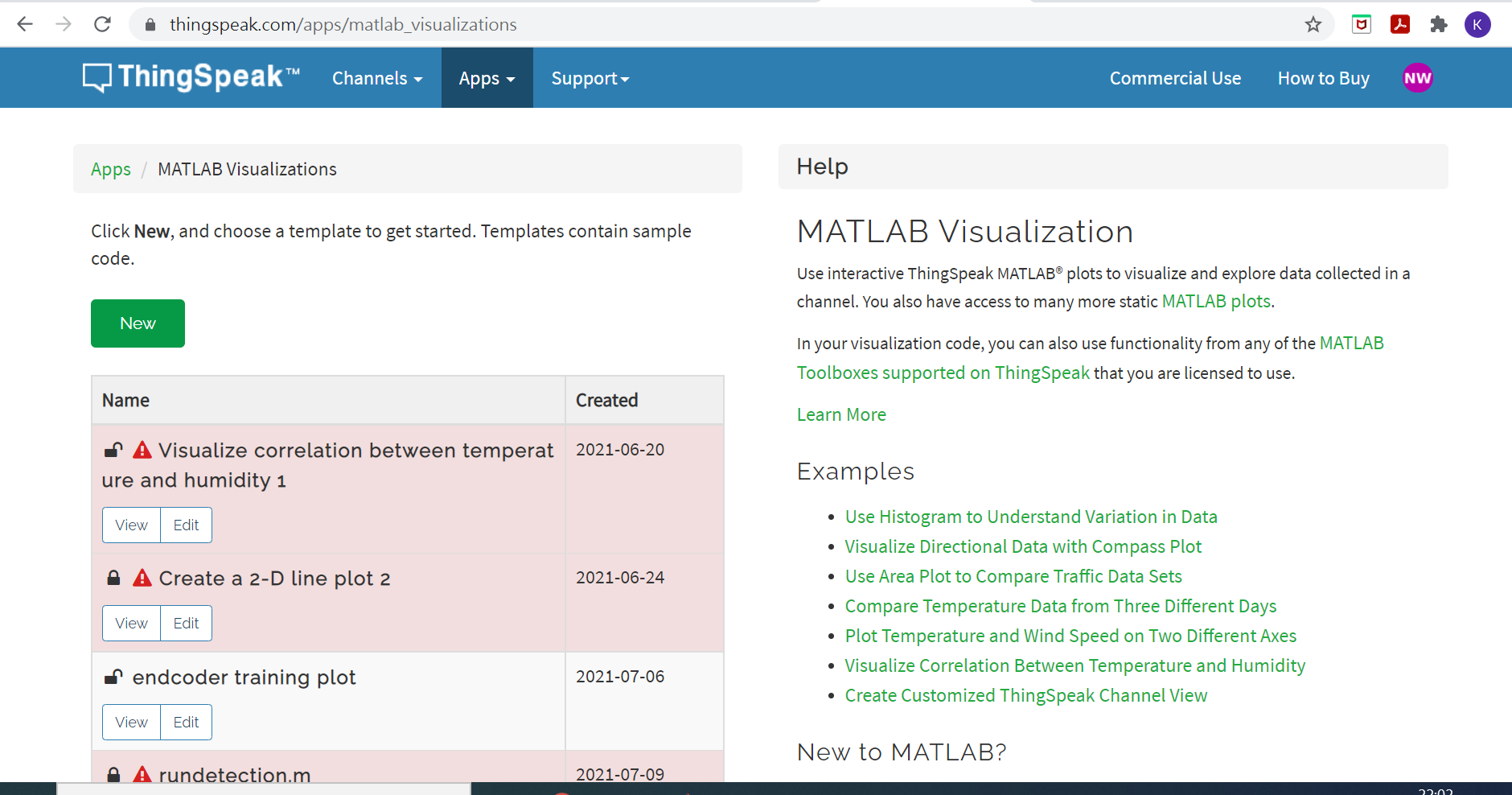
Task: Expand the Apps dropdown menu
Action: tap(487, 78)
